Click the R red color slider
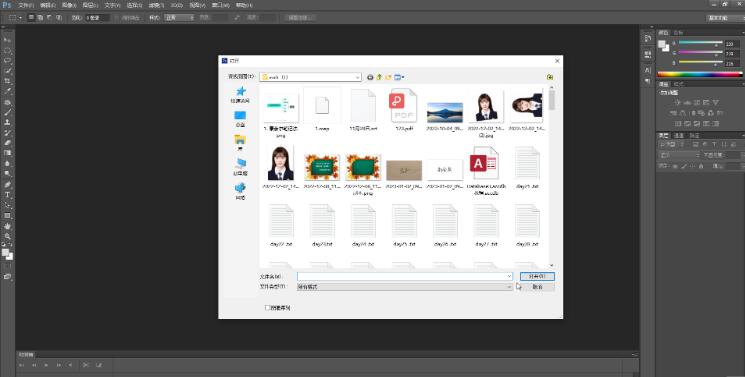745x377 pixels. click(x=700, y=43)
